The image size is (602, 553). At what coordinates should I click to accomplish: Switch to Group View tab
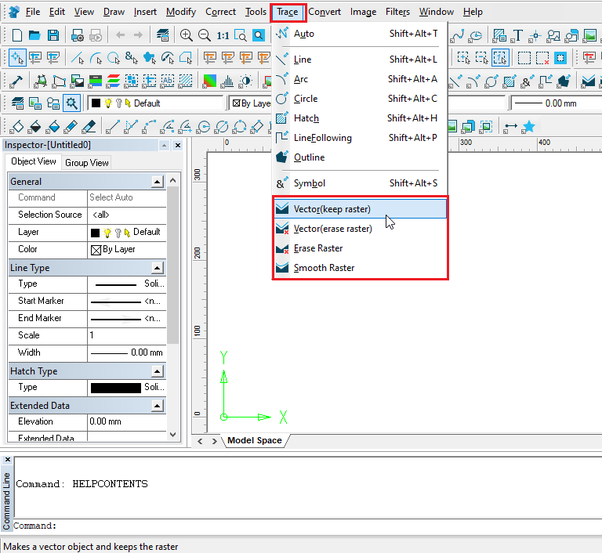click(x=87, y=163)
